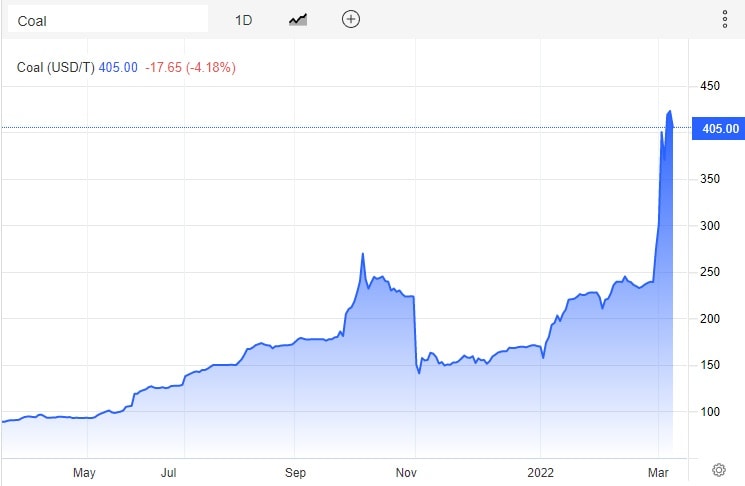
Task: Select the Mar label on time axis
Action: pyautogui.click(x=659, y=470)
